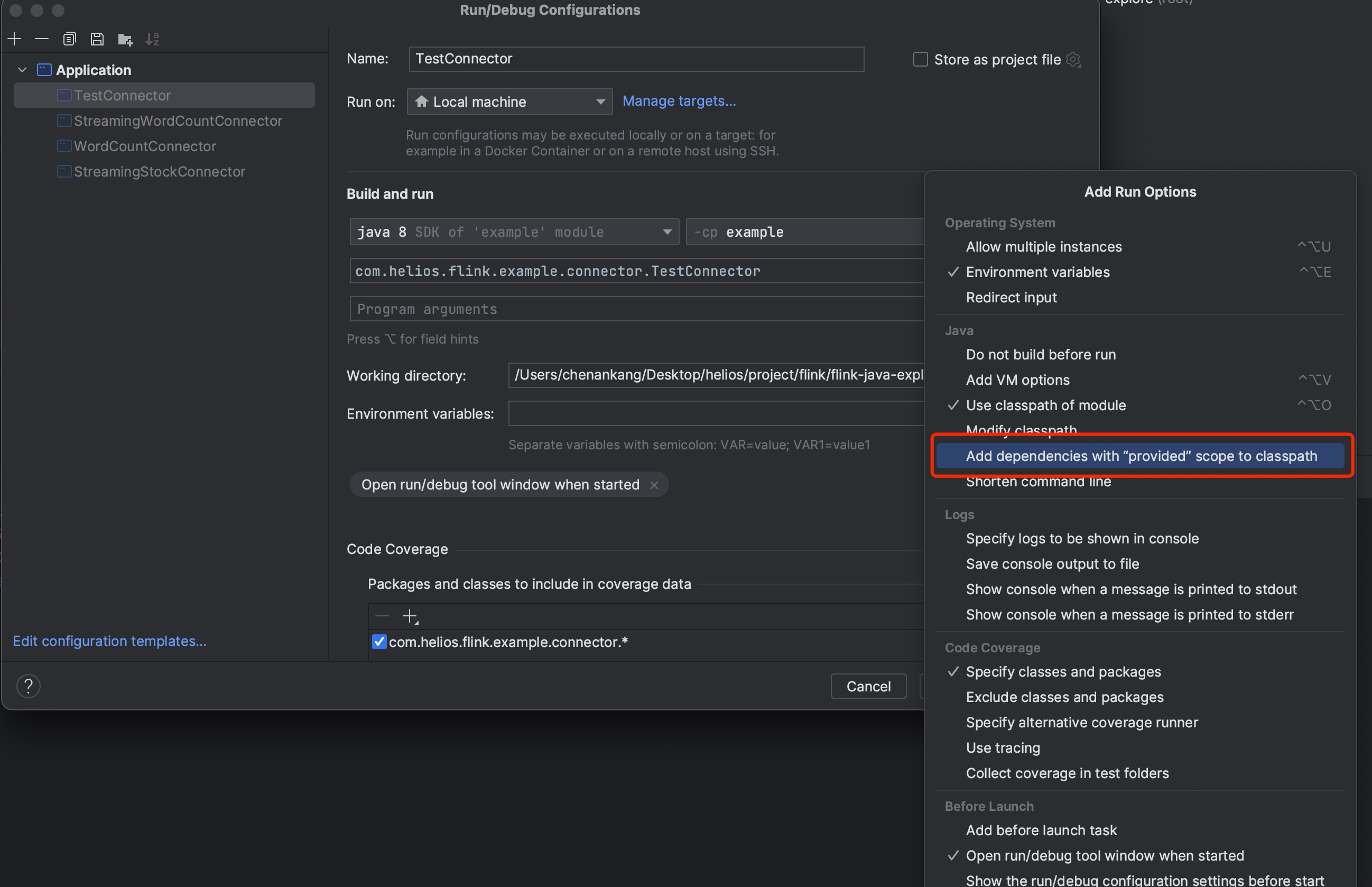Click the Program arguments input field
Viewport: 1372px width, 887px height.
point(633,309)
